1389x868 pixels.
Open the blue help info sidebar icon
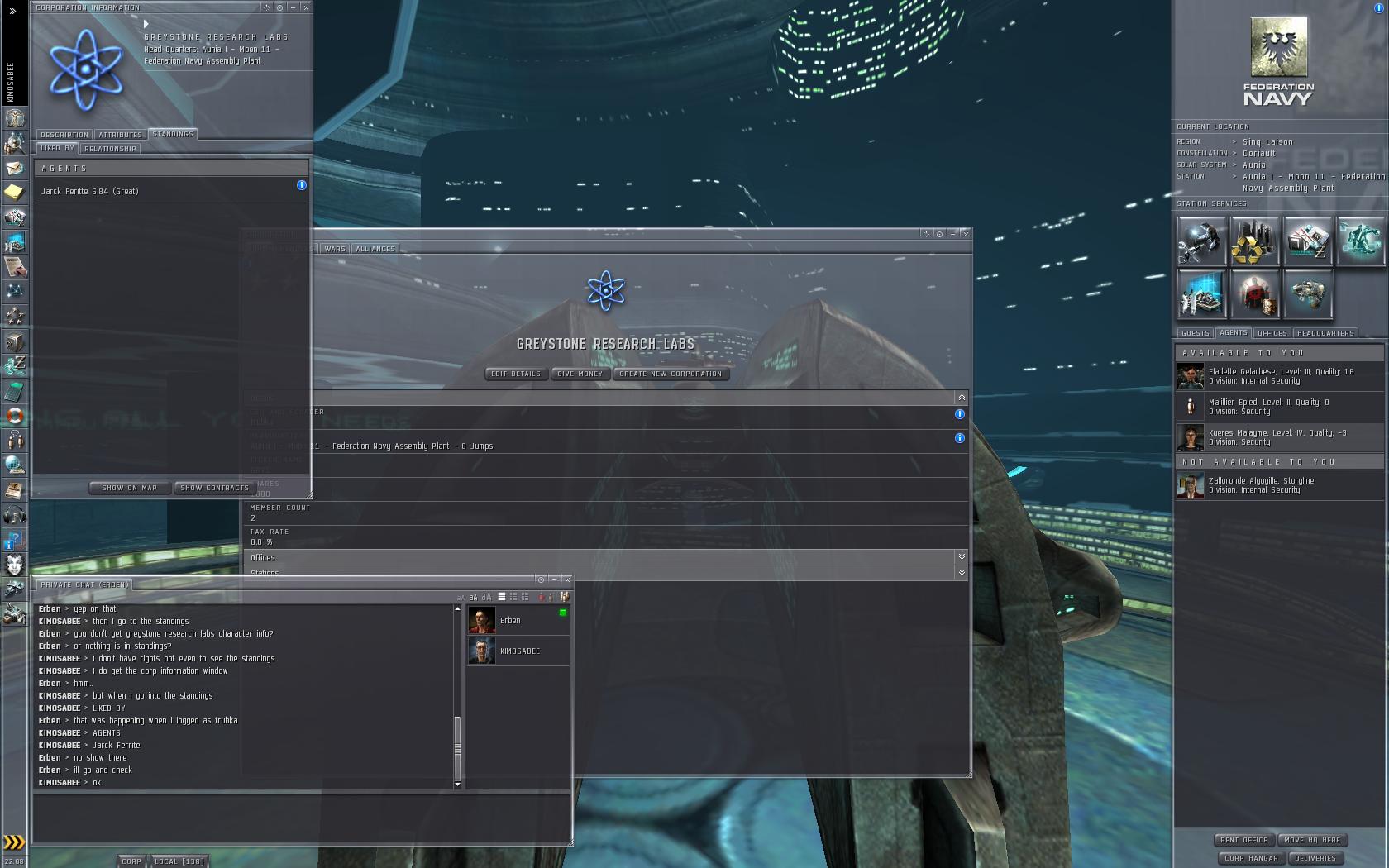14,540
